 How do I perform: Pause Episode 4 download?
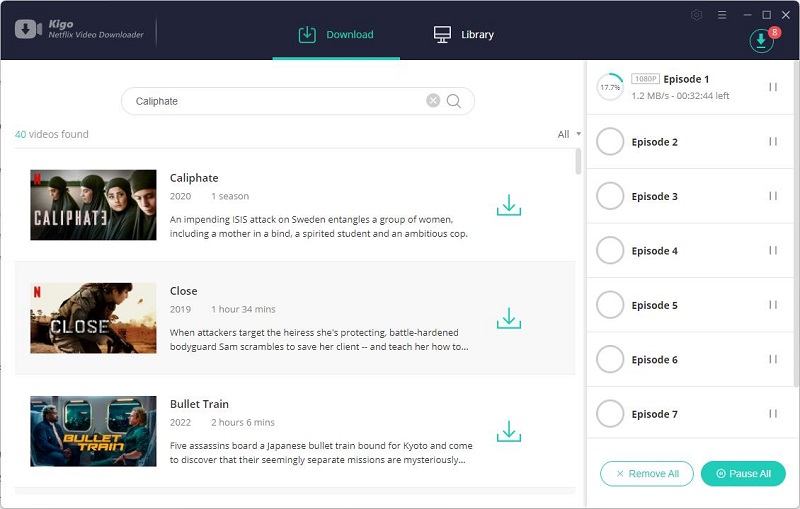pyautogui.click(x=773, y=250)
